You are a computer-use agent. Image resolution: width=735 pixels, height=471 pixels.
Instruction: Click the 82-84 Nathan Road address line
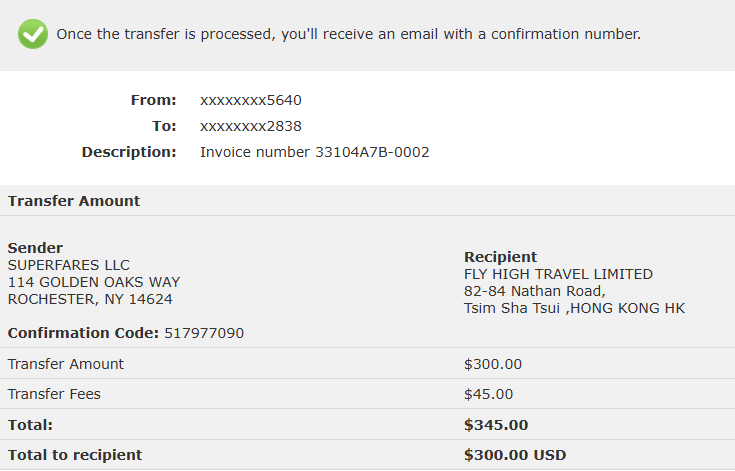click(535, 291)
